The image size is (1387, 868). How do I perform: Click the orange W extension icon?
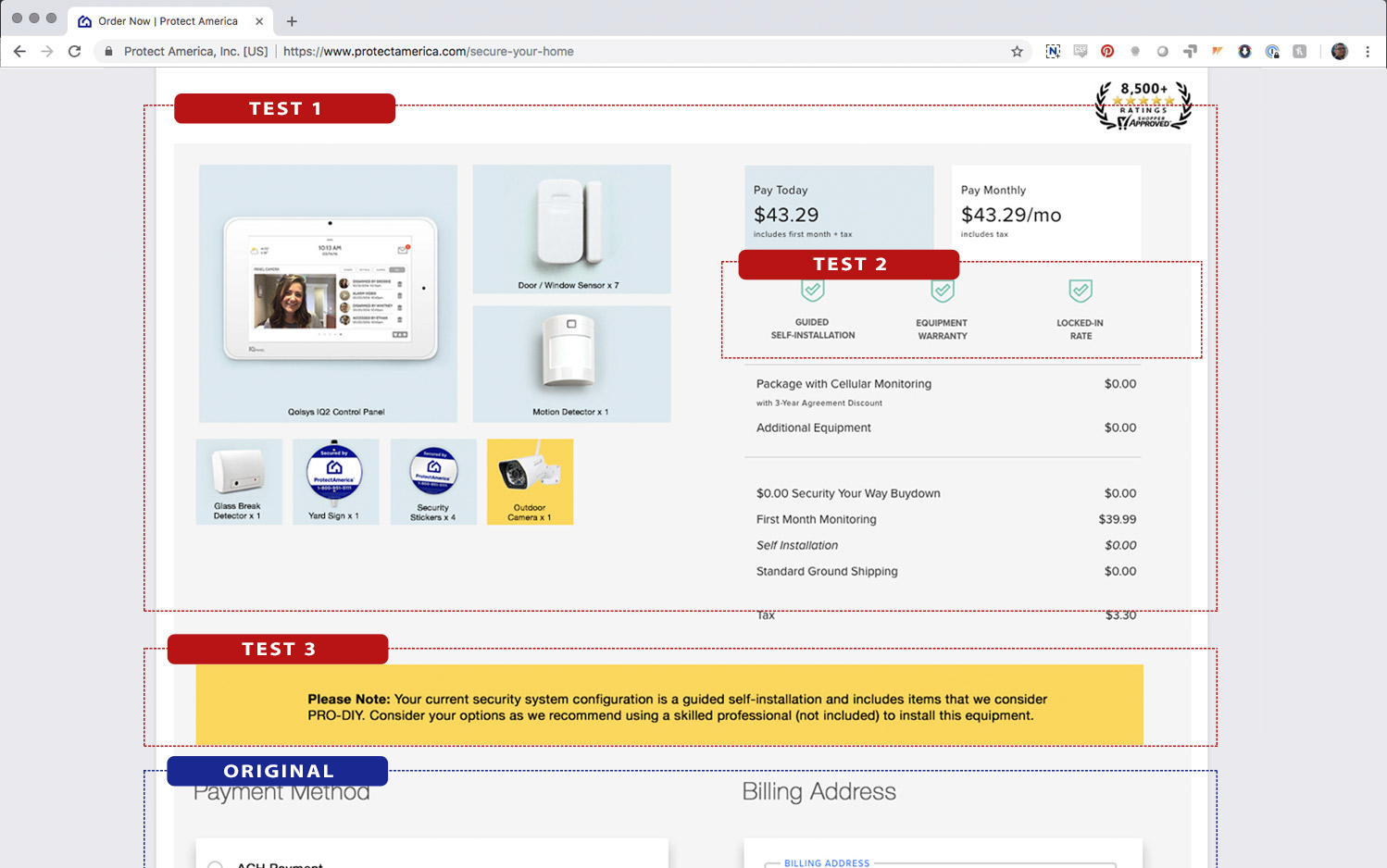tap(1217, 52)
